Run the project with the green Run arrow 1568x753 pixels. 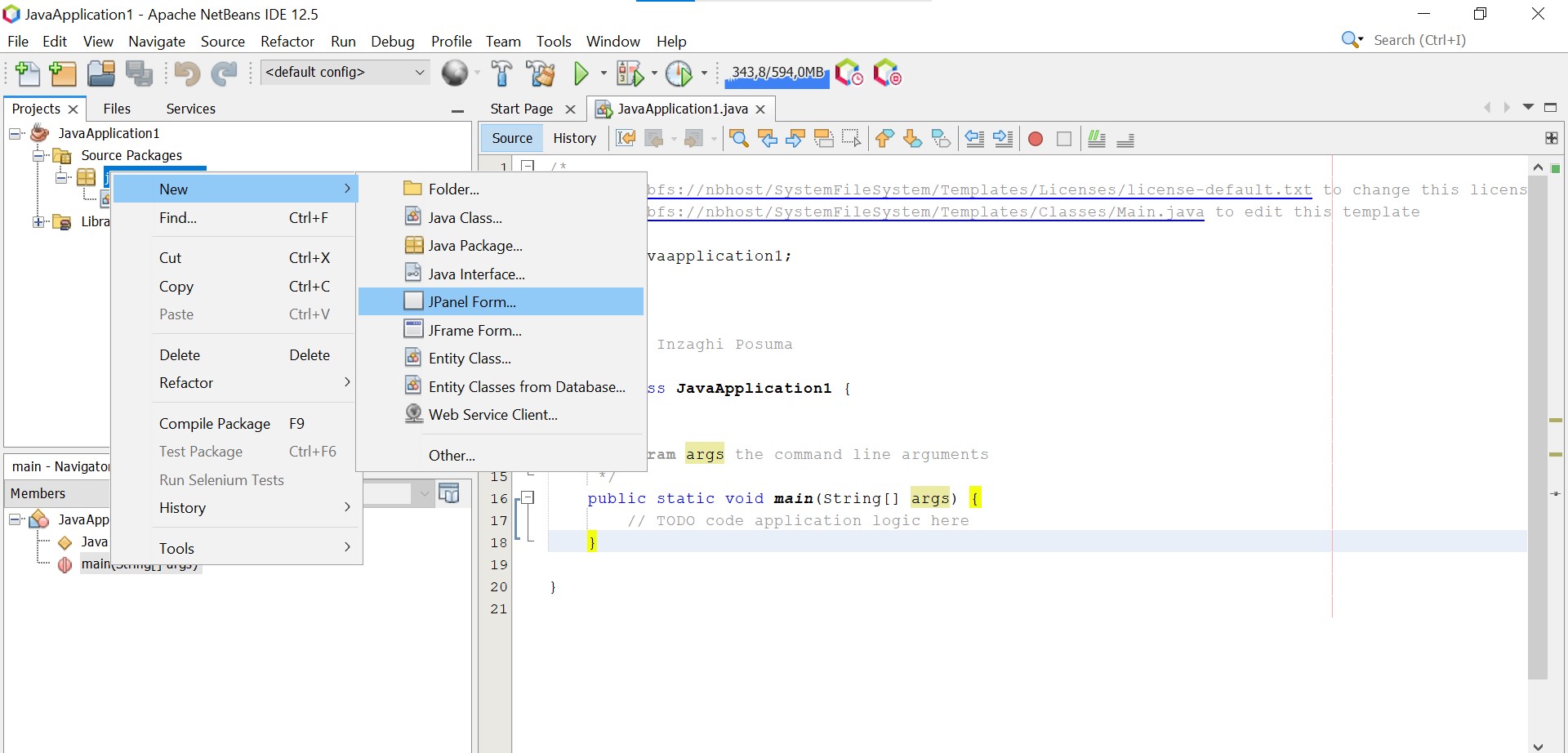pyautogui.click(x=581, y=73)
